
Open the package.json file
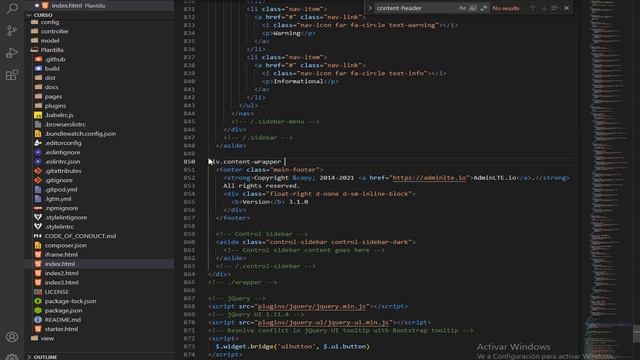pyautogui.click(x=63, y=310)
